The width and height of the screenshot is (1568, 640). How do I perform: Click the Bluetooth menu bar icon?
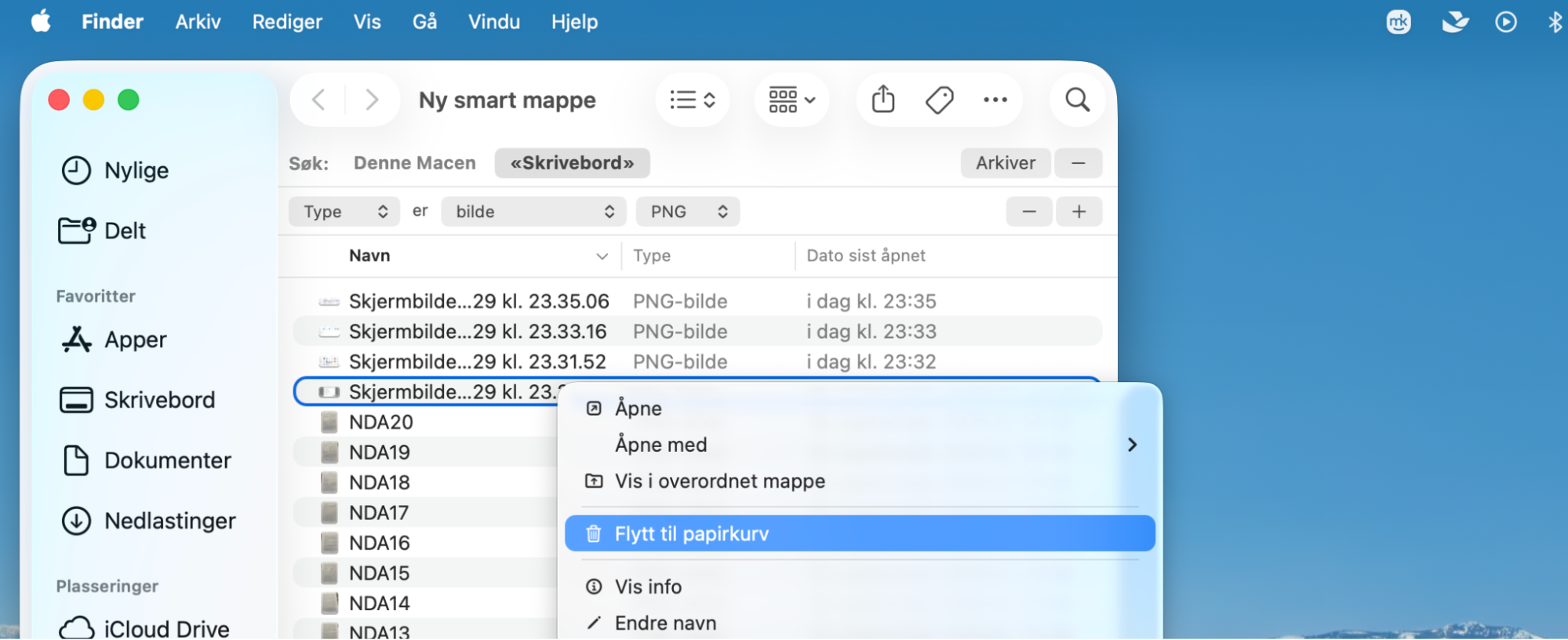(1555, 21)
